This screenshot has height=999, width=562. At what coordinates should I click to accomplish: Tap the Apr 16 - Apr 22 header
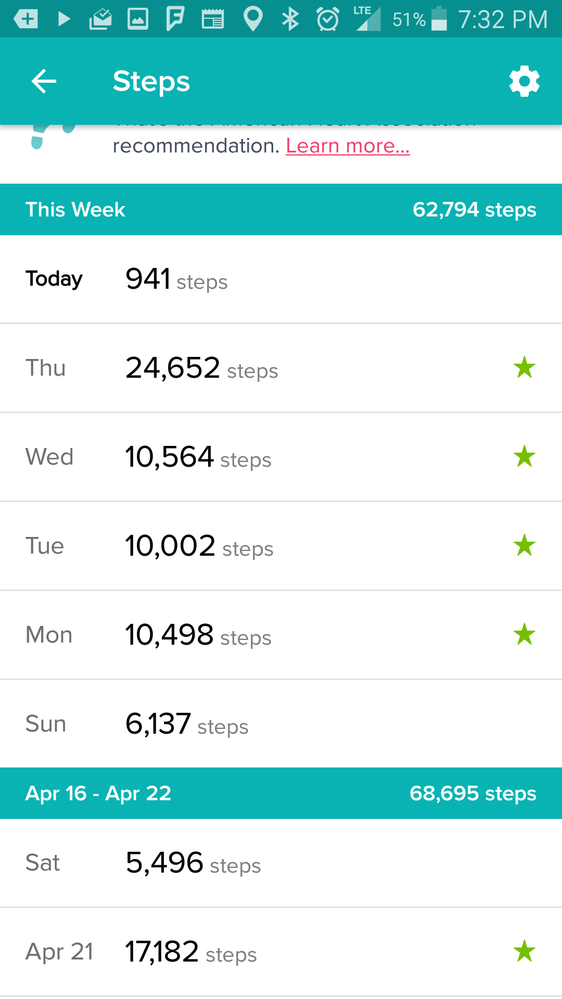(x=281, y=793)
